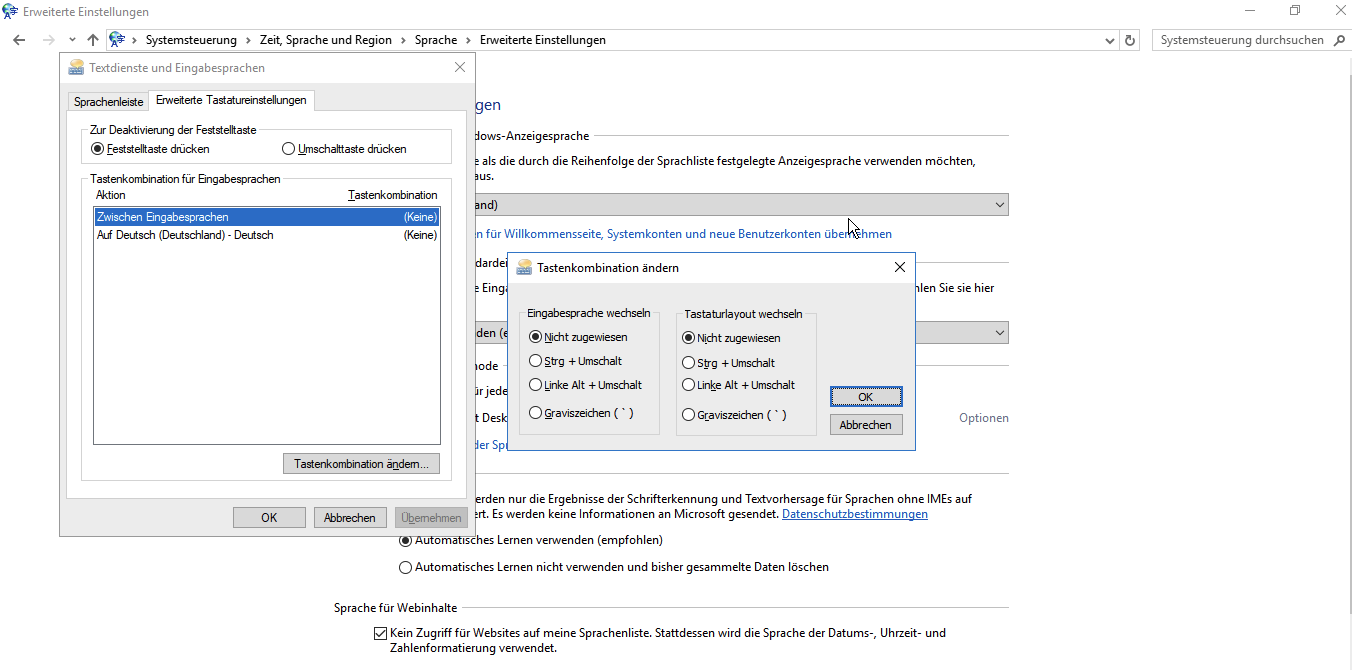Click Abbrechen in Tastenkombination ändern dialog
This screenshot has height=670, width=1352.
(866, 425)
